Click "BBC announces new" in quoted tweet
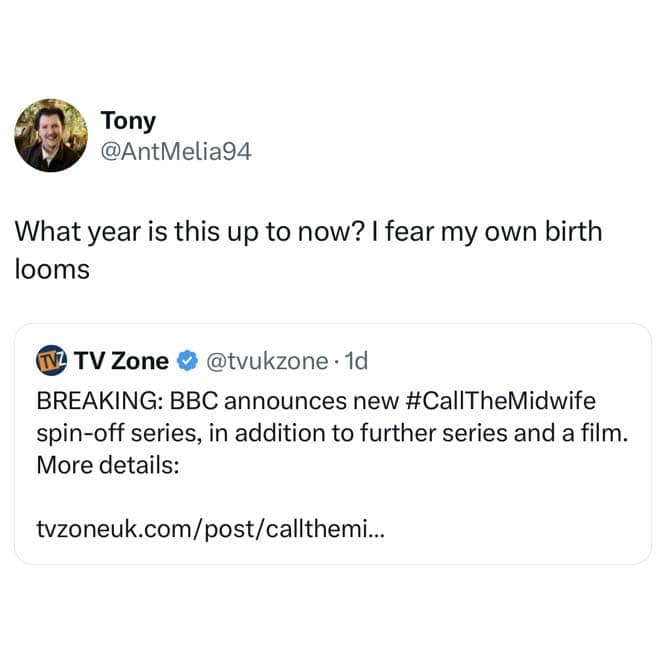The width and height of the screenshot is (666, 667). [286, 401]
